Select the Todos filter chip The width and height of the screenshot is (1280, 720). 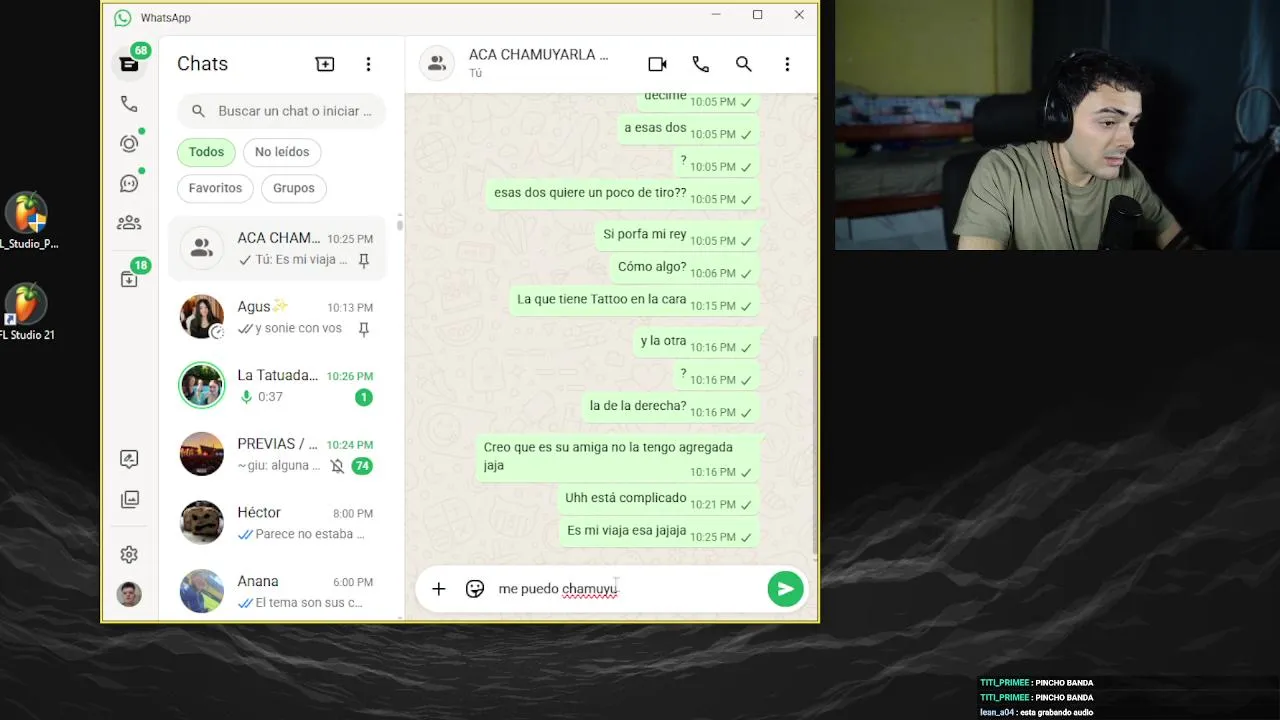point(206,152)
